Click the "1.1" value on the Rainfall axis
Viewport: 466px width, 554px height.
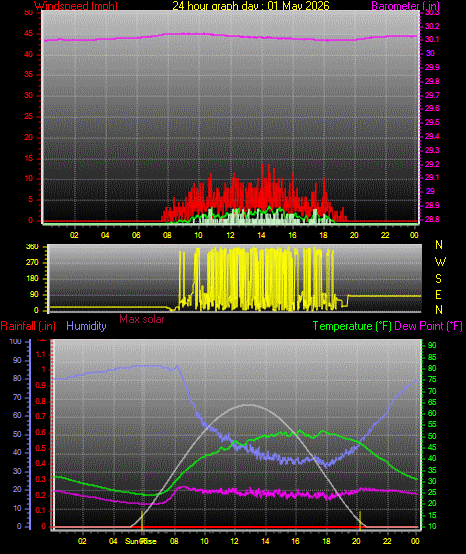point(41,354)
